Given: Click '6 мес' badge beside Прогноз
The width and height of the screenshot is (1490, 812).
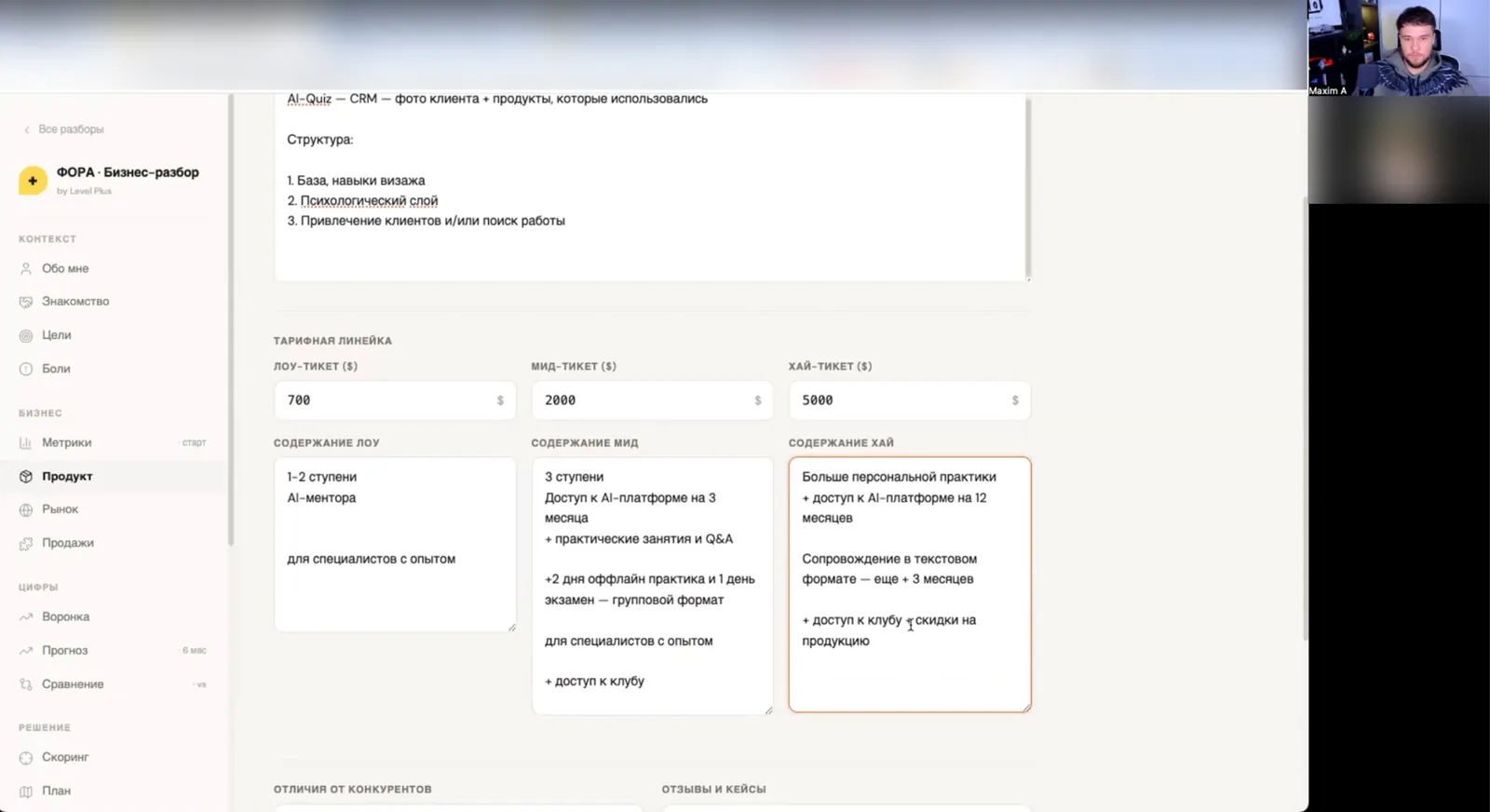Looking at the screenshot, I should [x=194, y=651].
